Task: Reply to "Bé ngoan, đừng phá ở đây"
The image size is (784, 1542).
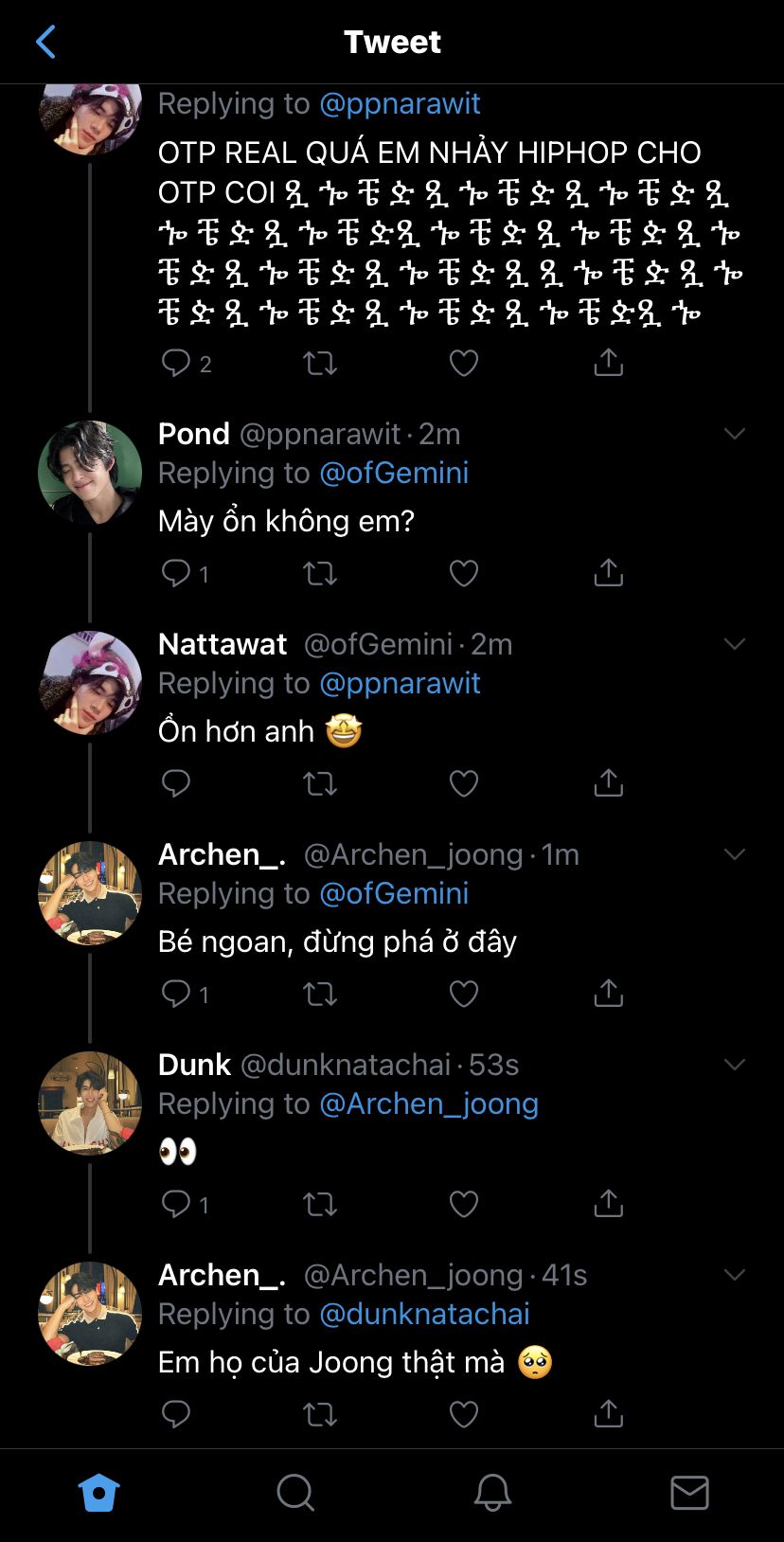Action: 176,994
